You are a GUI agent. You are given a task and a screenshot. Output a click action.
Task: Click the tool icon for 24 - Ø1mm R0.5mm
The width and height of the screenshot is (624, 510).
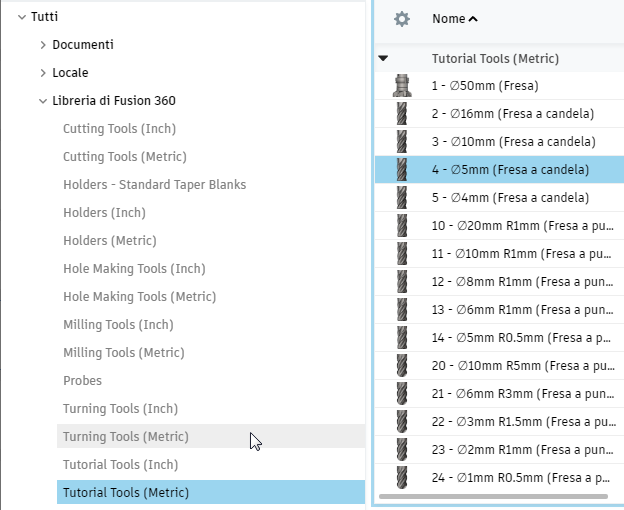pyautogui.click(x=402, y=478)
